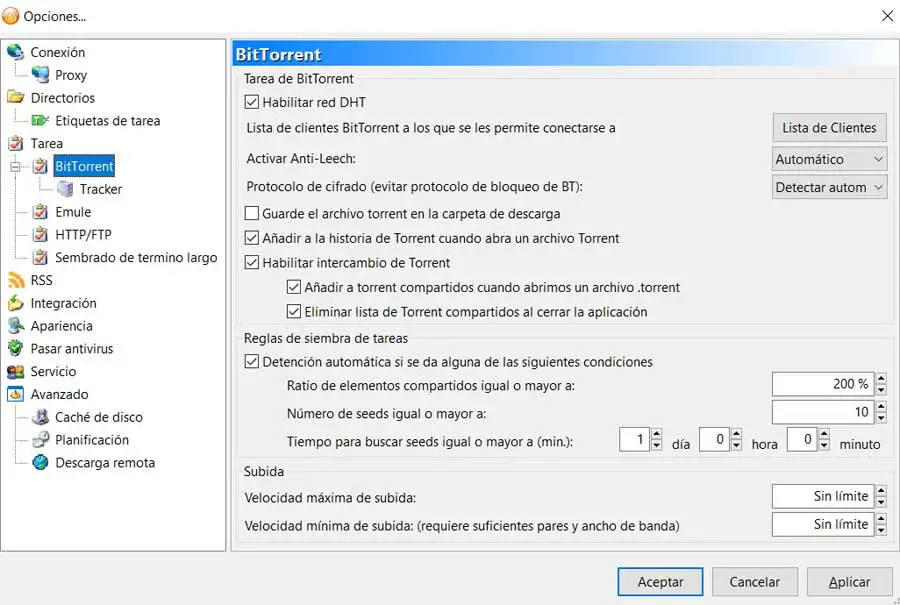The image size is (900, 605).
Task: Click the Pasar antivirus shield icon
Action: coord(15,348)
